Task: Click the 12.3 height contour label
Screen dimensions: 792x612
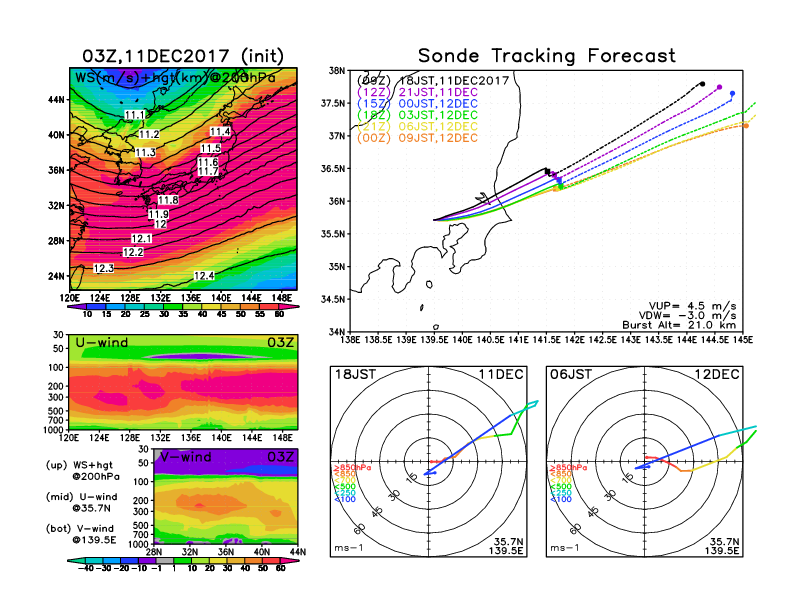Action: [103, 268]
